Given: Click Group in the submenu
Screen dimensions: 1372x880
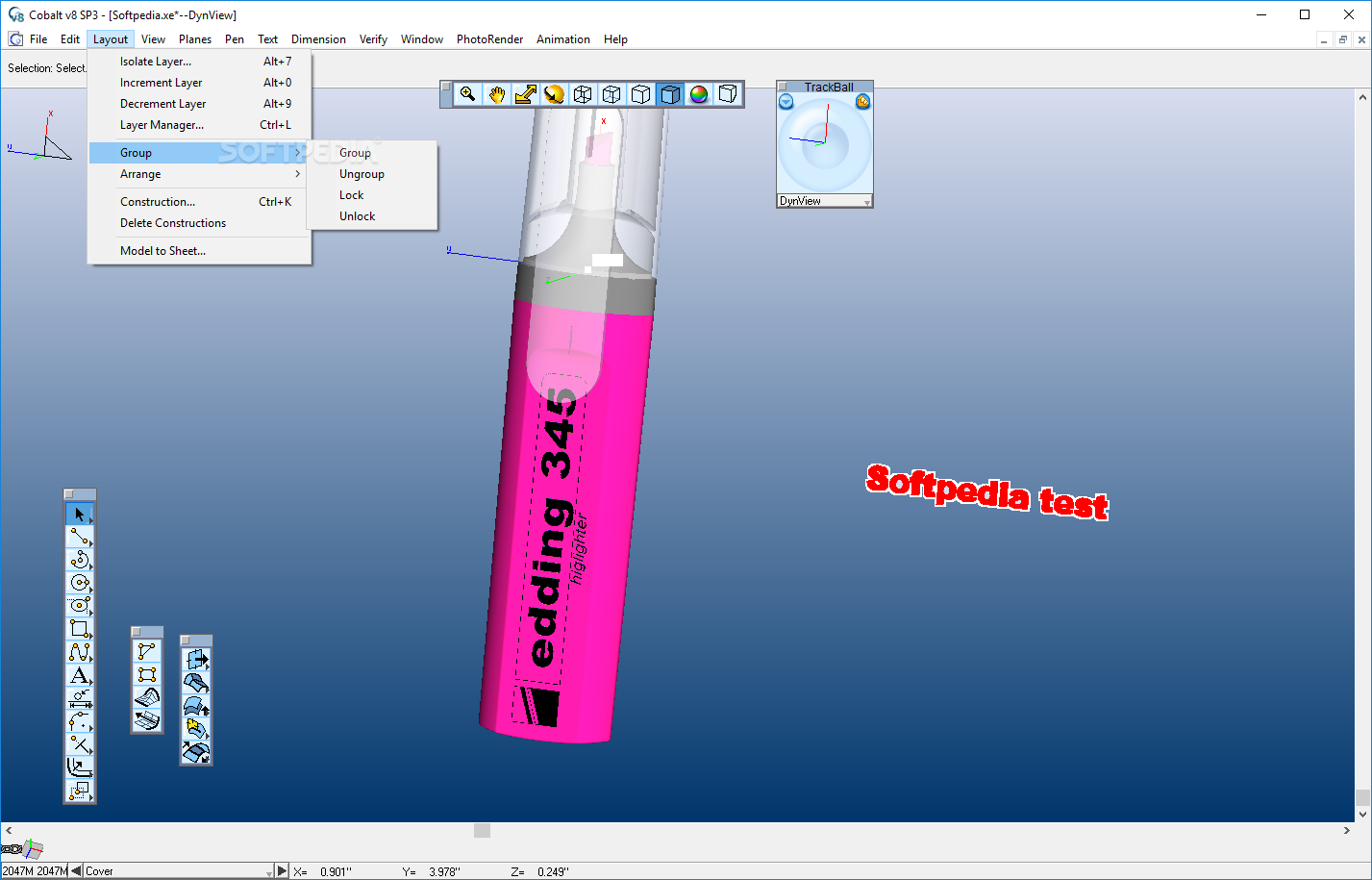Looking at the screenshot, I should [372, 153].
